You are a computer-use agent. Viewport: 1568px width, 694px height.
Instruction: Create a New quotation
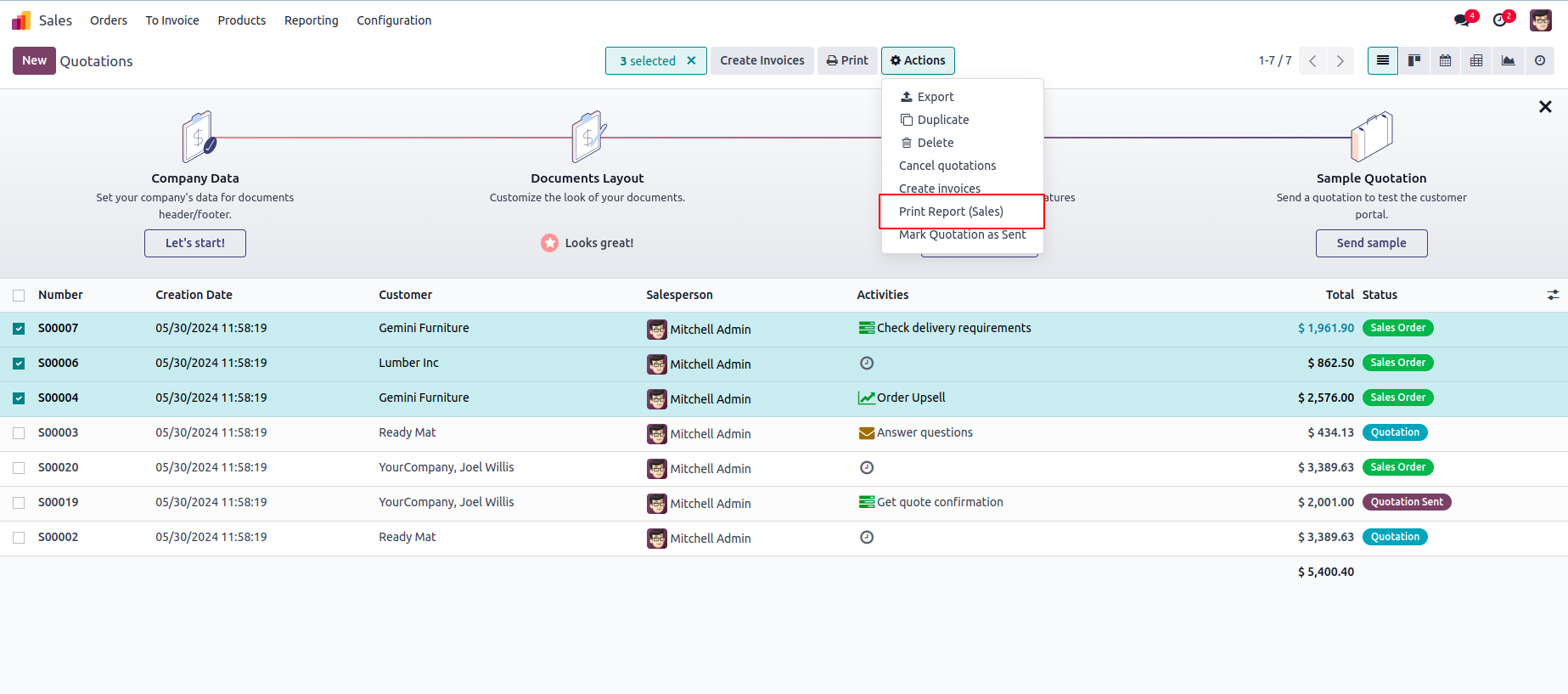[x=34, y=60]
